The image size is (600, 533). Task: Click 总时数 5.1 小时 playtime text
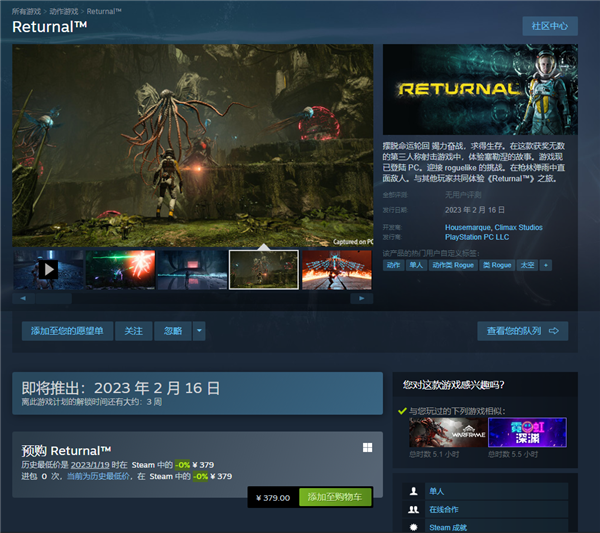(434, 454)
